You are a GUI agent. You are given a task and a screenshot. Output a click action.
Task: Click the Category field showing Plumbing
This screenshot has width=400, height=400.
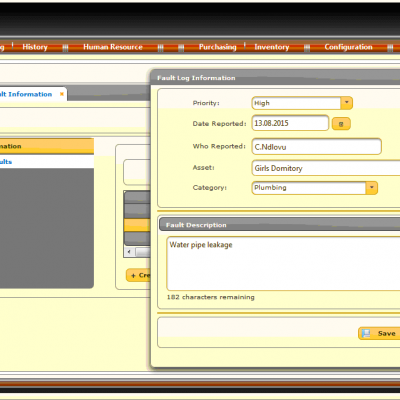pos(309,188)
